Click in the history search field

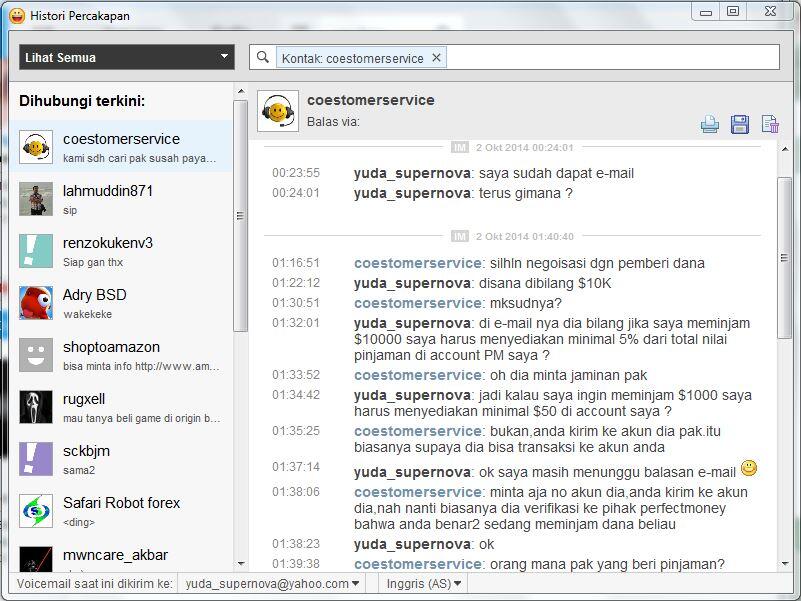(x=610, y=58)
